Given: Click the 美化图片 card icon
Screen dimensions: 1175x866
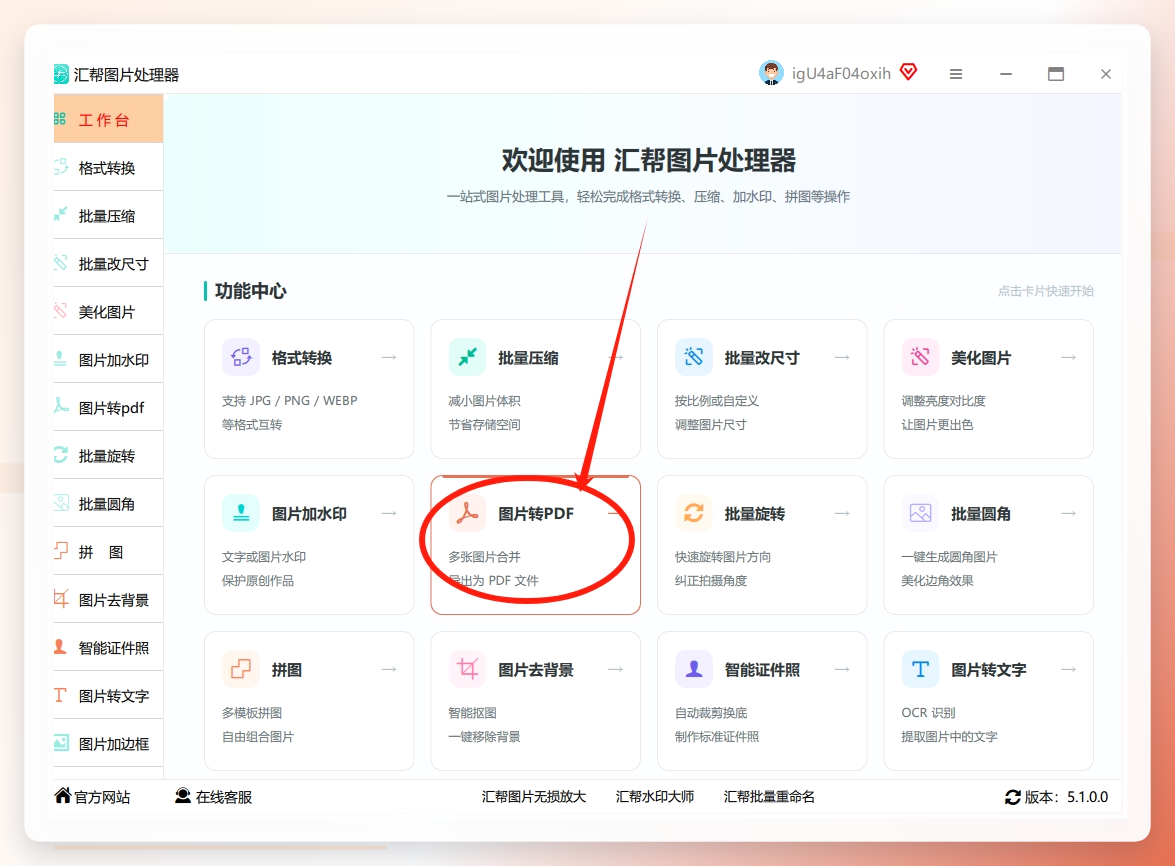Looking at the screenshot, I should tap(920, 357).
